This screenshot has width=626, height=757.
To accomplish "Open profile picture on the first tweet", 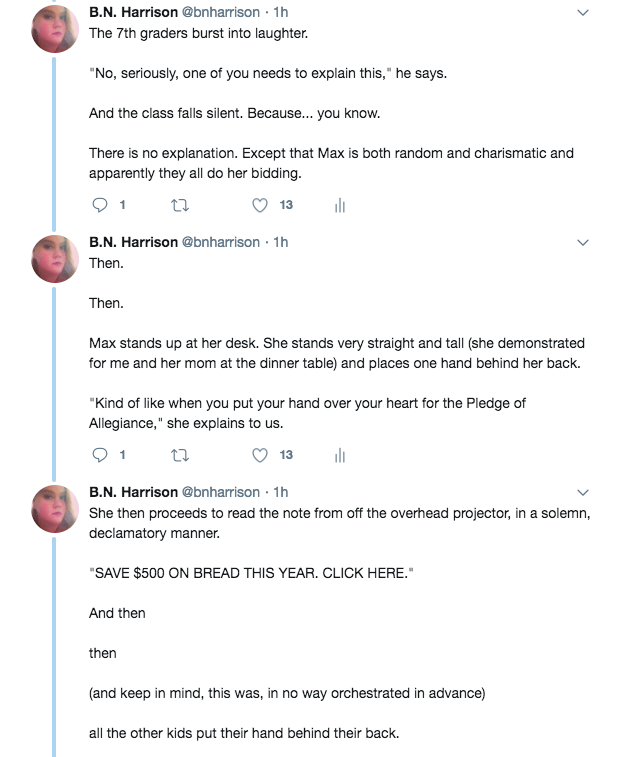I will tap(55, 30).
